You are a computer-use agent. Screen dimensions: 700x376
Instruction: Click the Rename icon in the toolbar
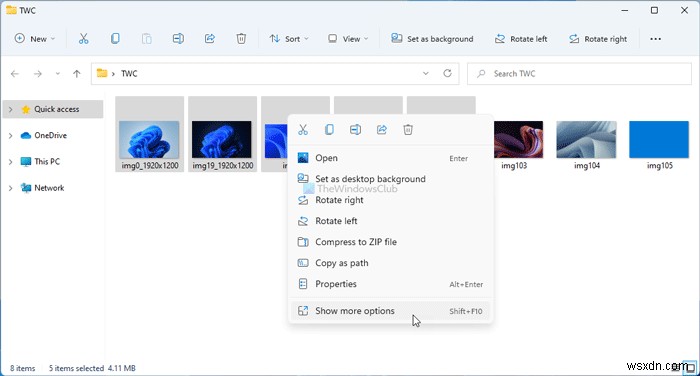click(178, 39)
